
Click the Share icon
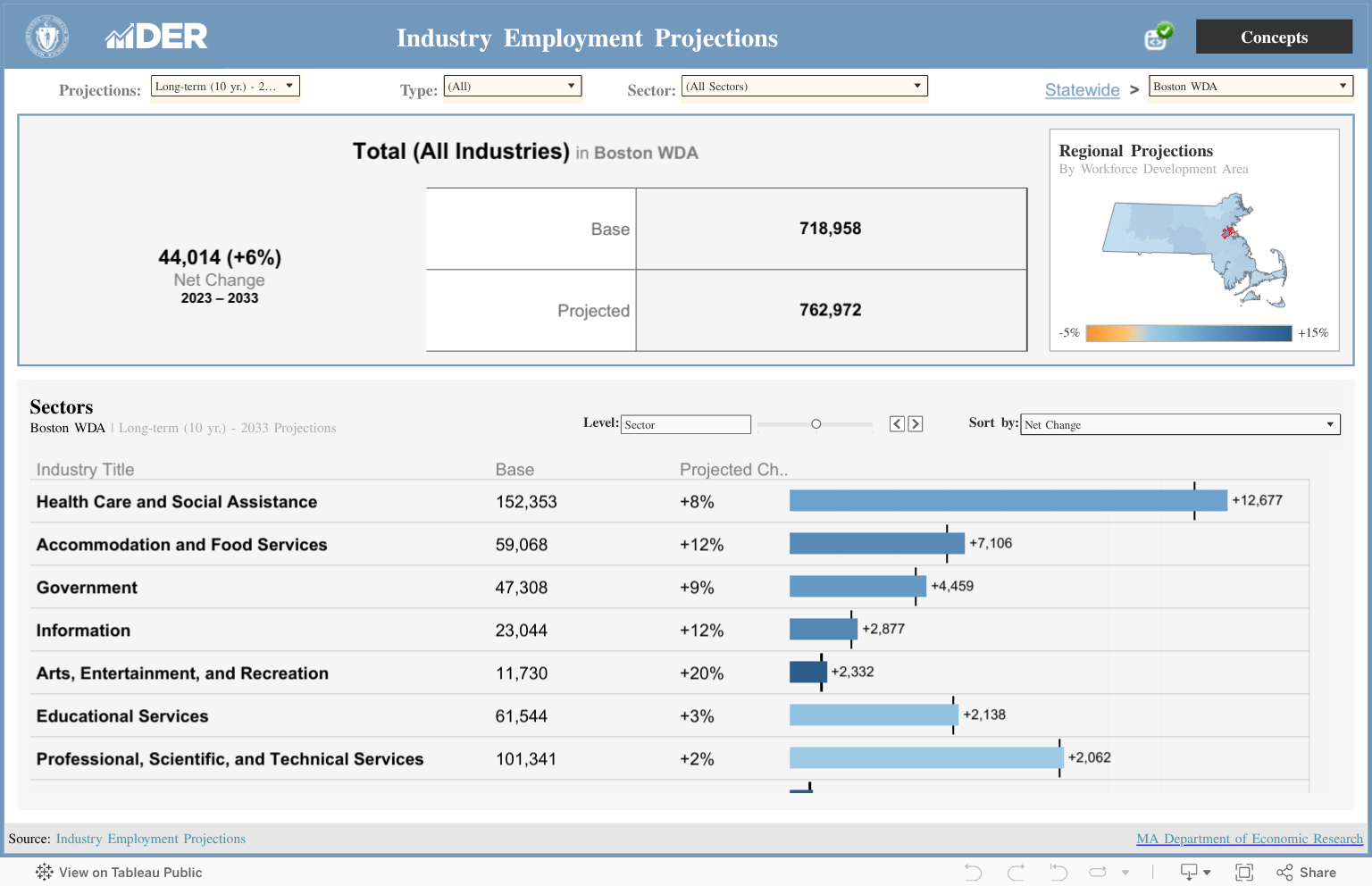click(x=1306, y=873)
